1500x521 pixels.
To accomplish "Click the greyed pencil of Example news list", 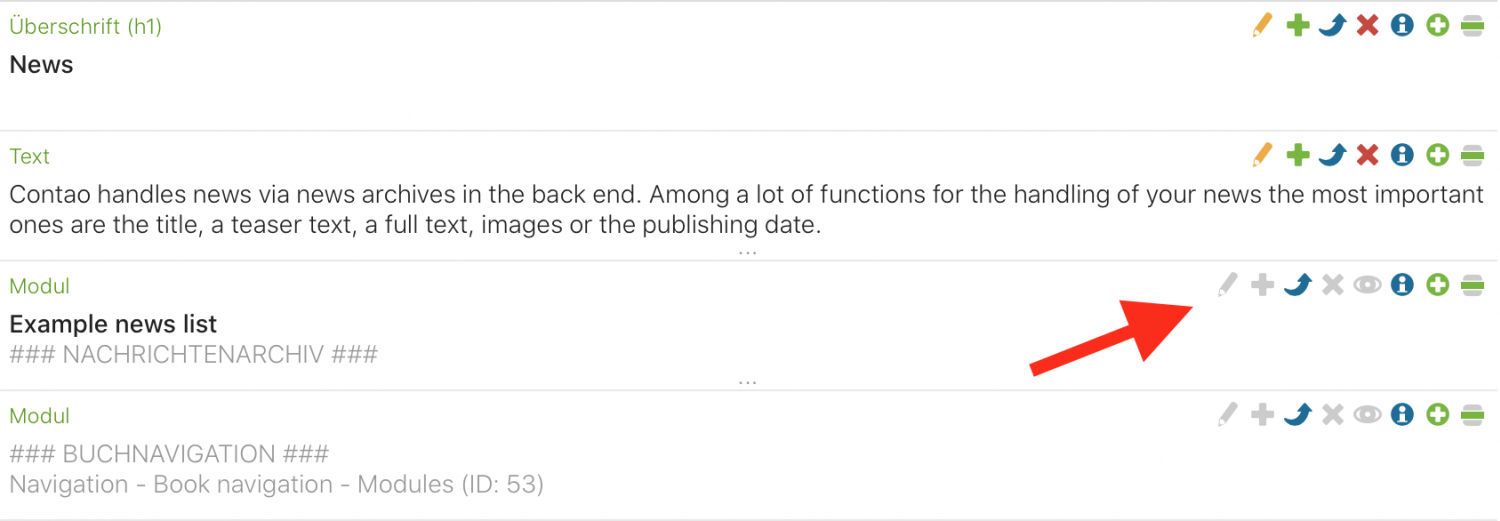I will [1228, 285].
